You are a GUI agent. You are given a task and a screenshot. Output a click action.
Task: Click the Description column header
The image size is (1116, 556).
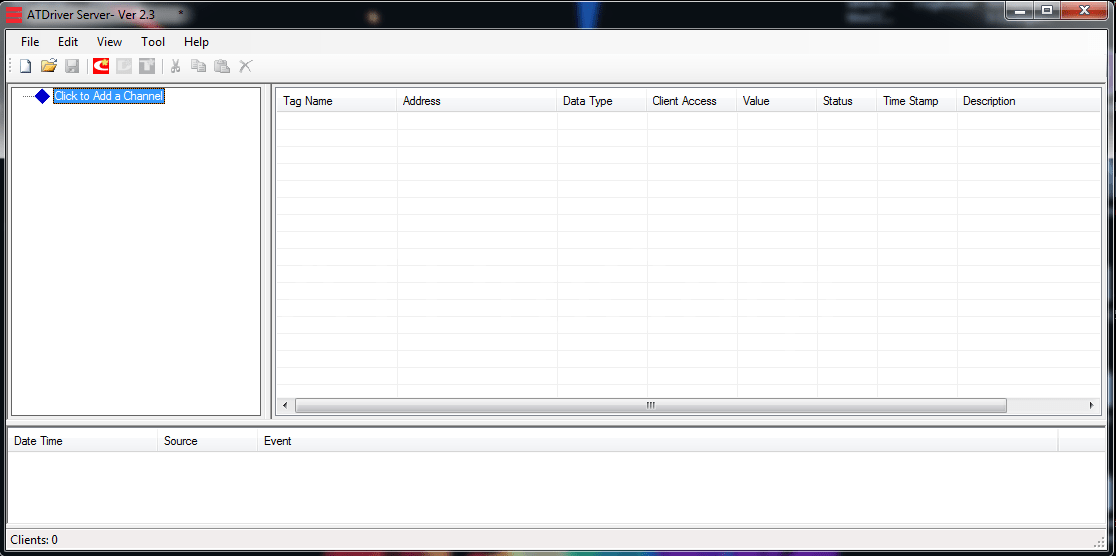pos(1029,101)
